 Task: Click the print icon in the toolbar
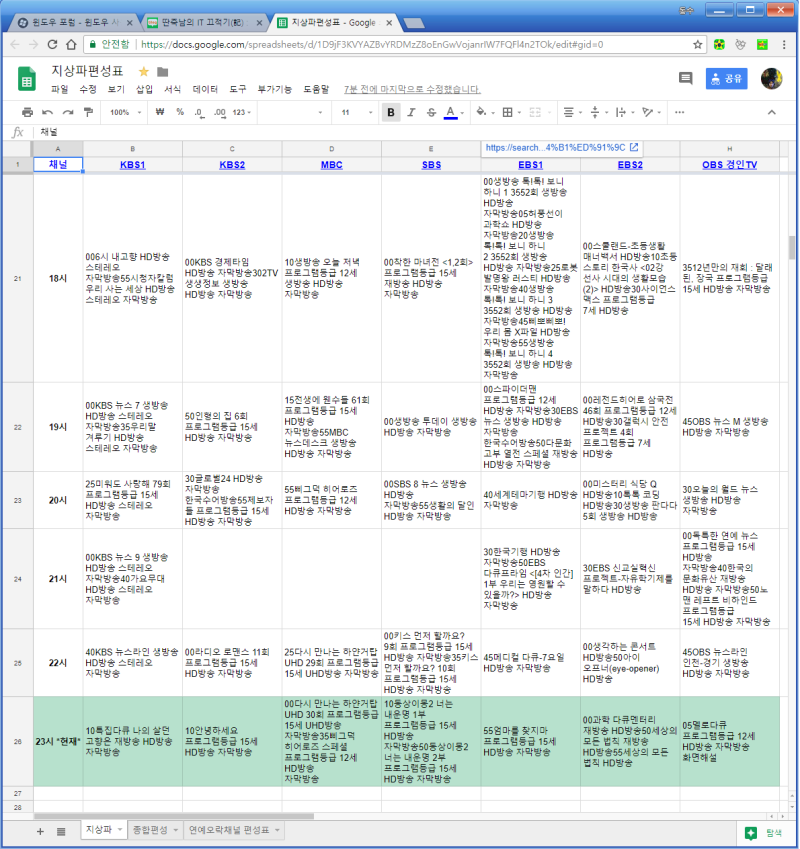tap(27, 112)
